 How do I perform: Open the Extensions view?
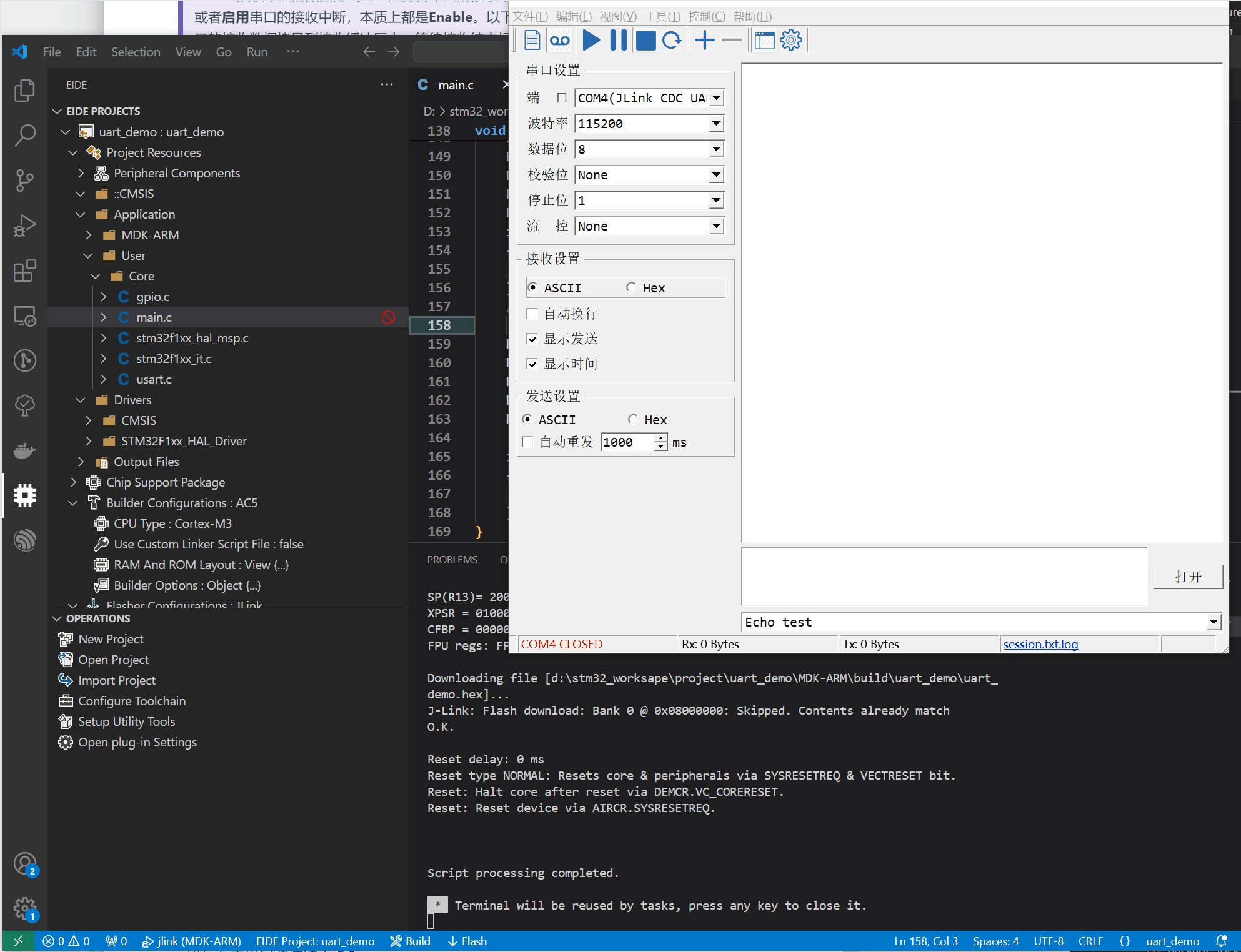click(24, 271)
